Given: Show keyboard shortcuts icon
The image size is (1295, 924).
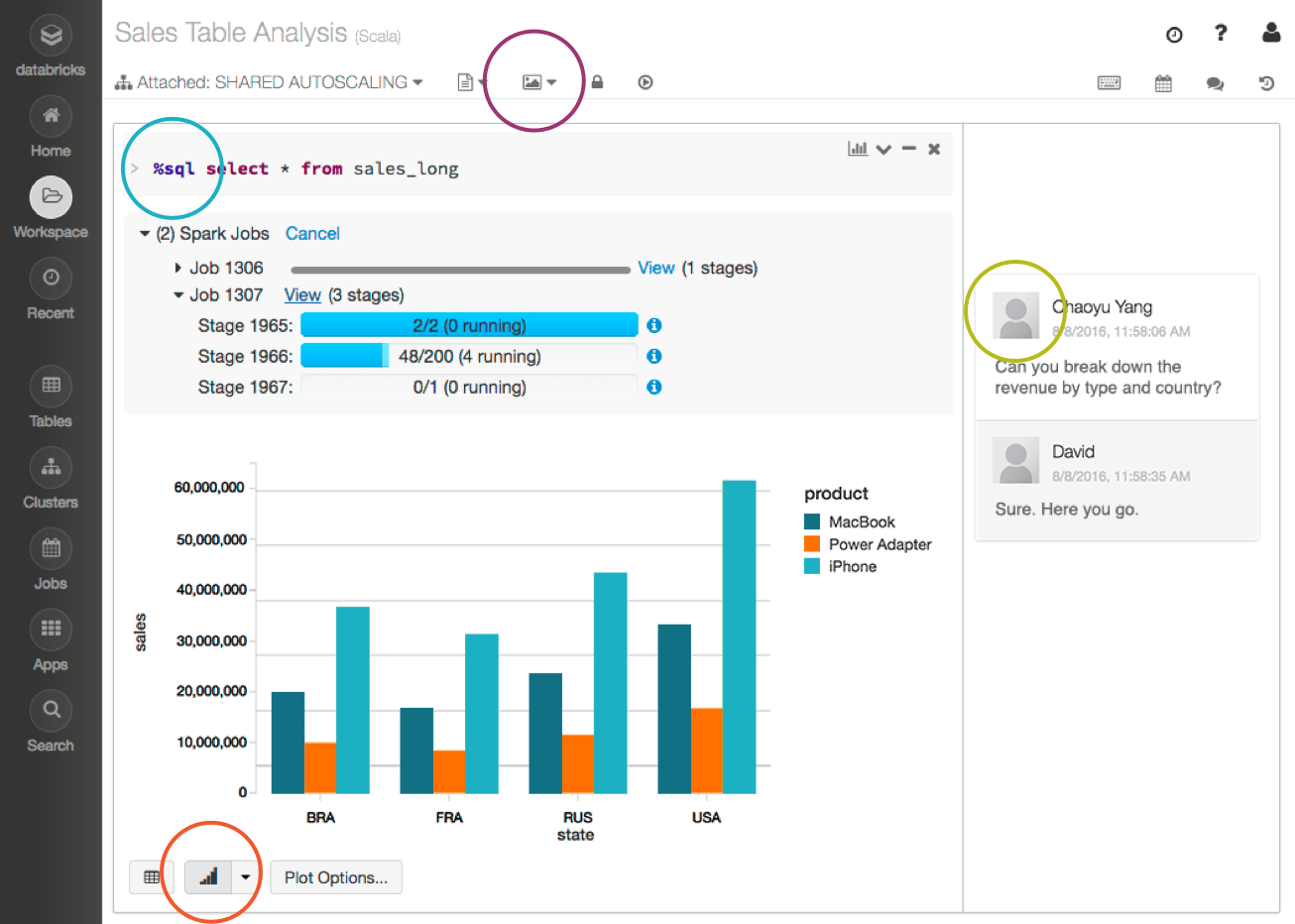Looking at the screenshot, I should tap(1109, 83).
